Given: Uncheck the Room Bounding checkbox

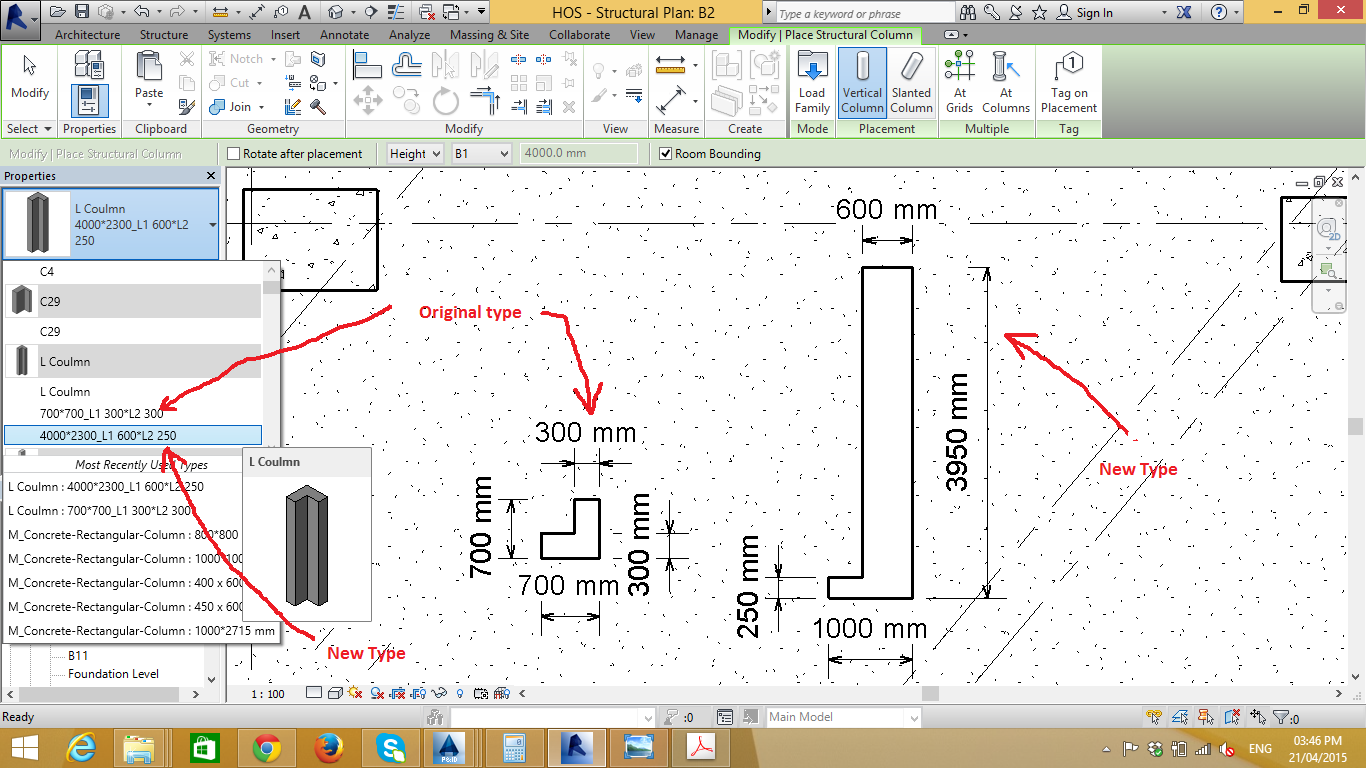Looking at the screenshot, I should pos(666,154).
